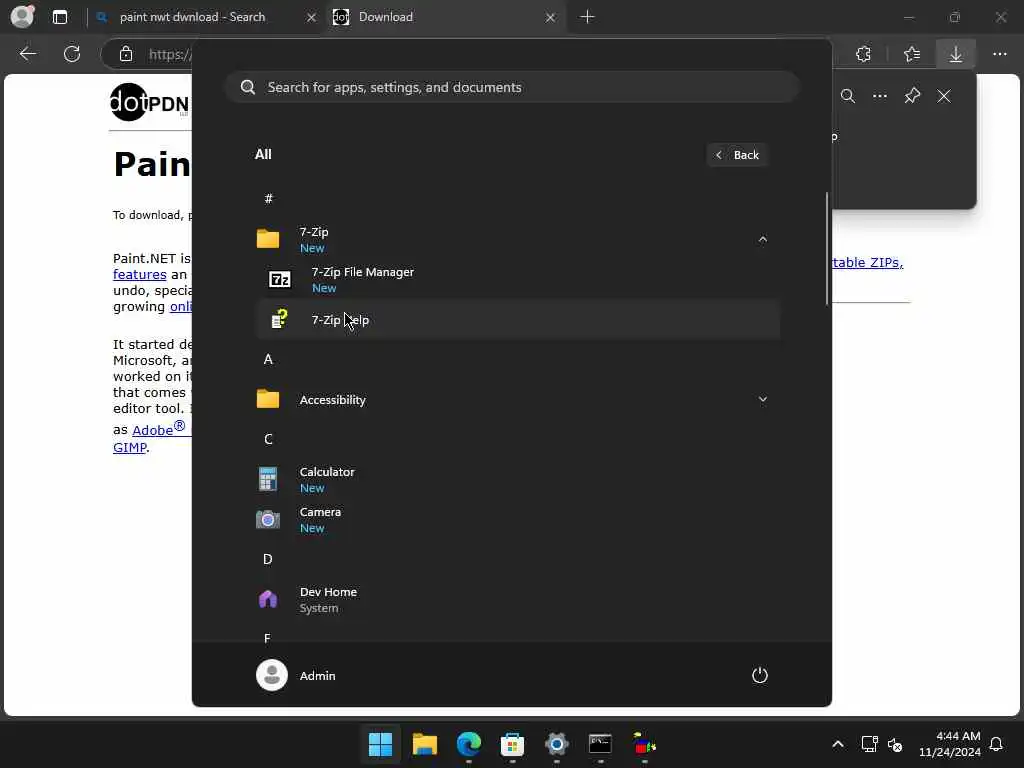This screenshot has width=1024, height=768.
Task: Open the Edge extensions puzzle icon
Action: click(863, 54)
